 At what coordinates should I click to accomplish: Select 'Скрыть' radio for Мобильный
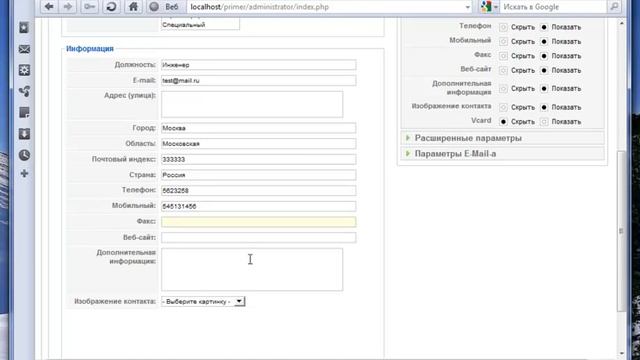503,42
